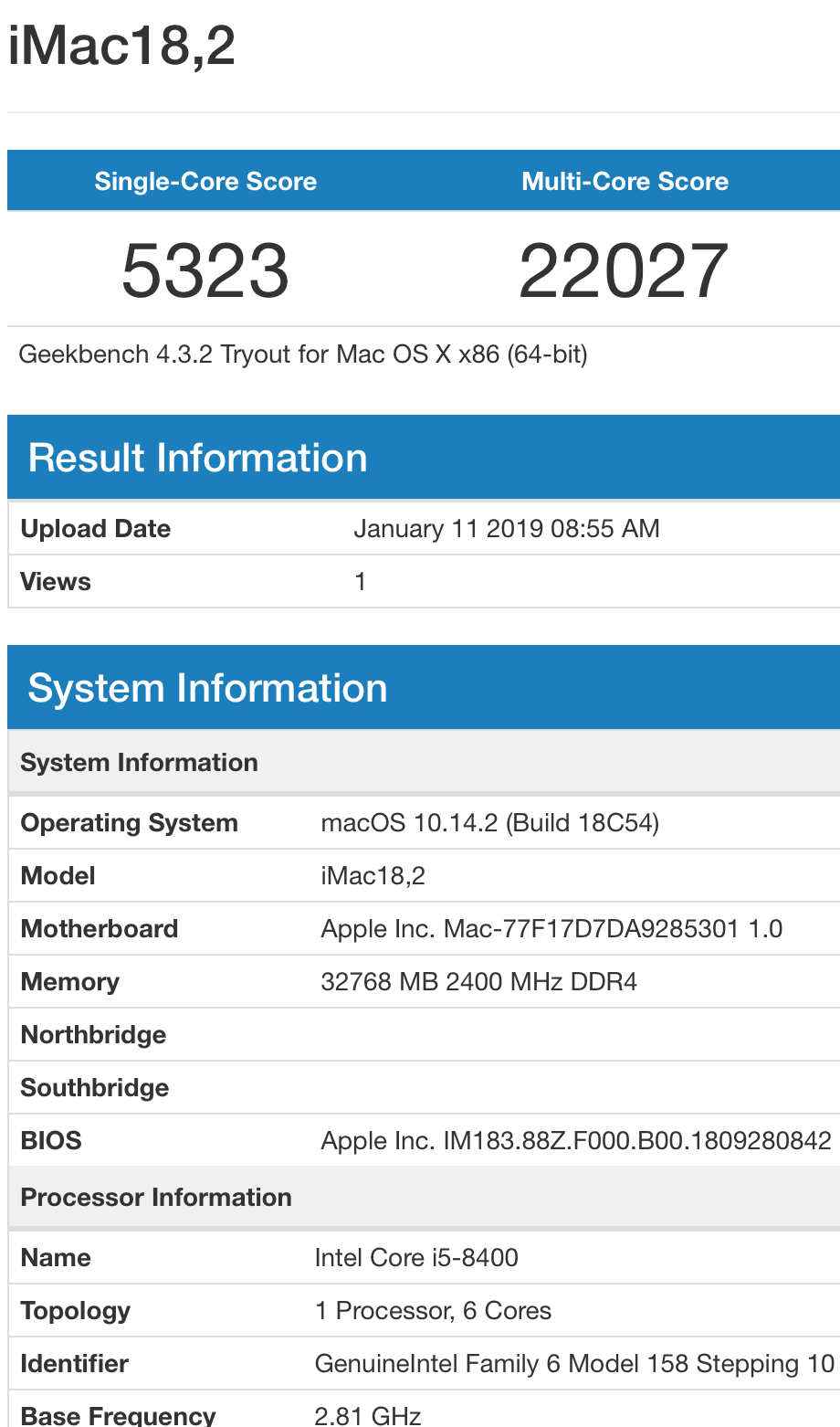Click the upload date January 11 2019
The height and width of the screenshot is (1427, 840).
(x=506, y=529)
